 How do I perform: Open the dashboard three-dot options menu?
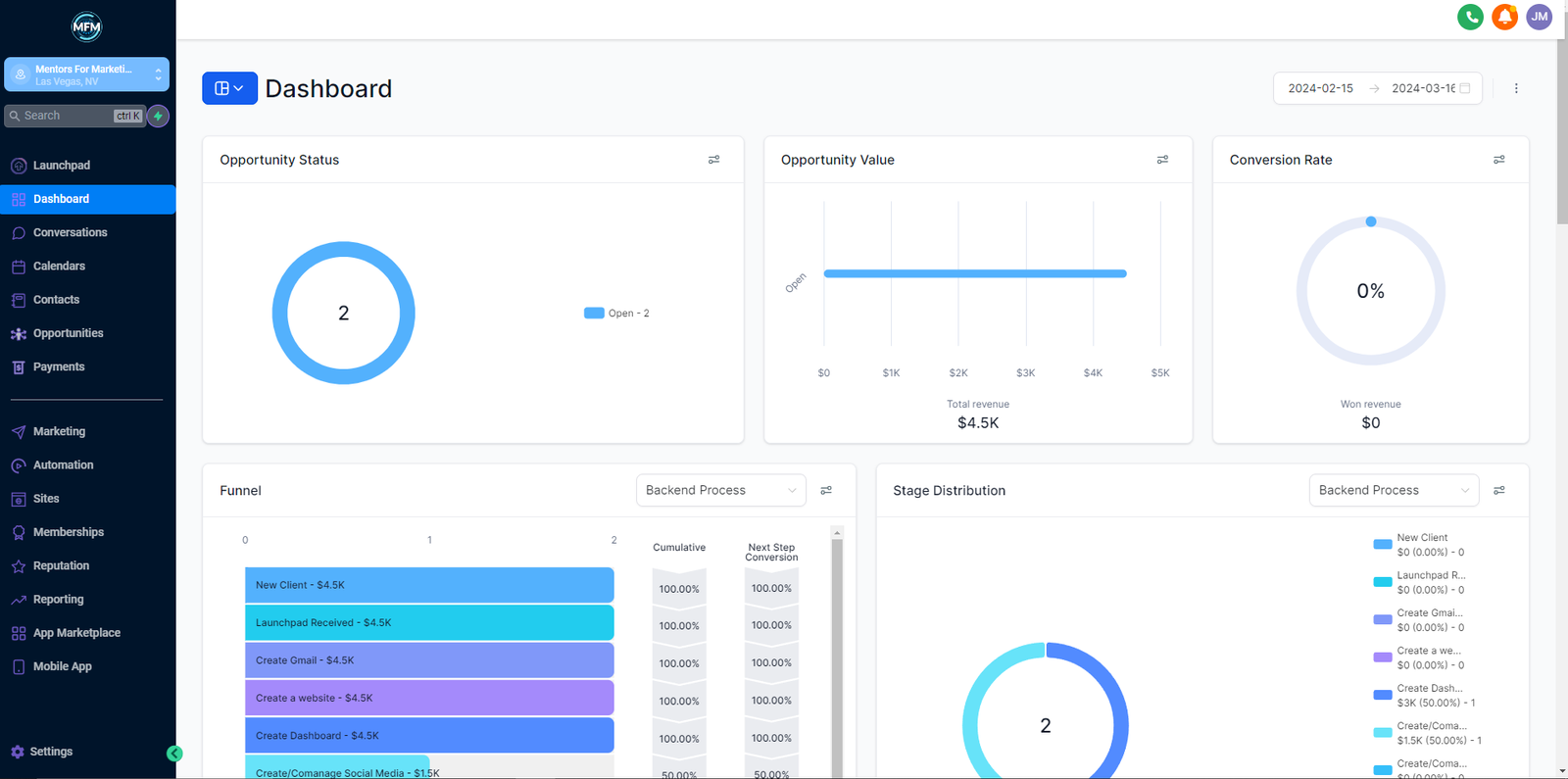(1516, 88)
